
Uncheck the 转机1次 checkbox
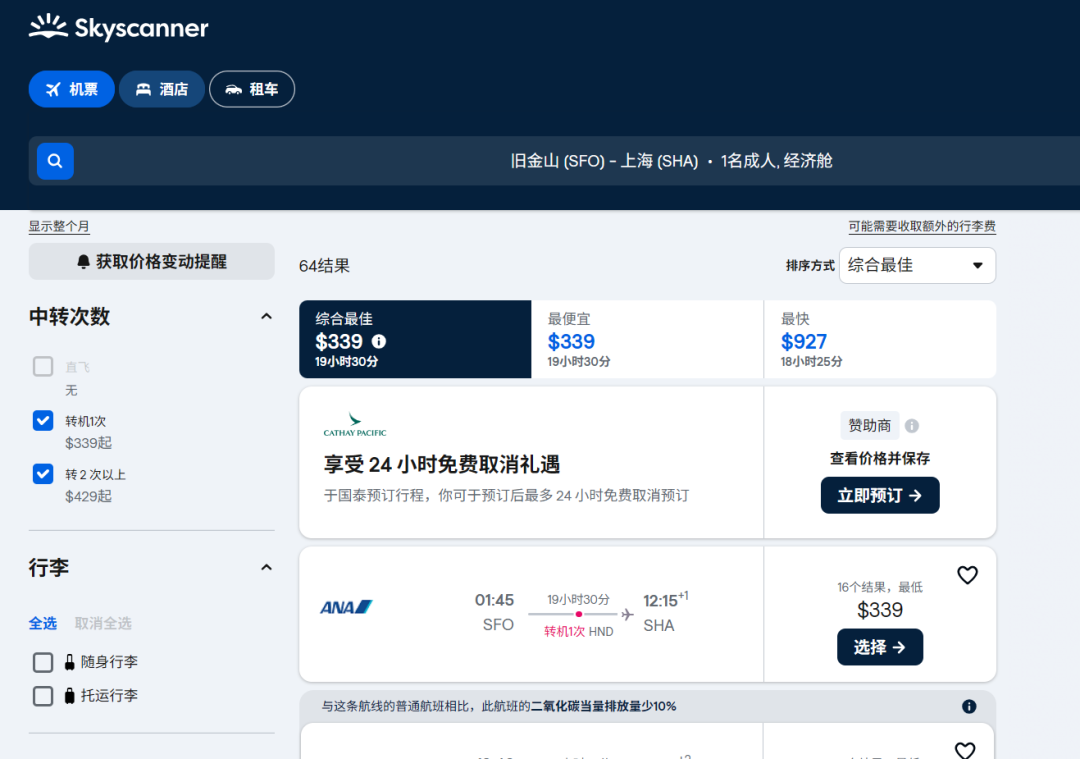[43, 421]
